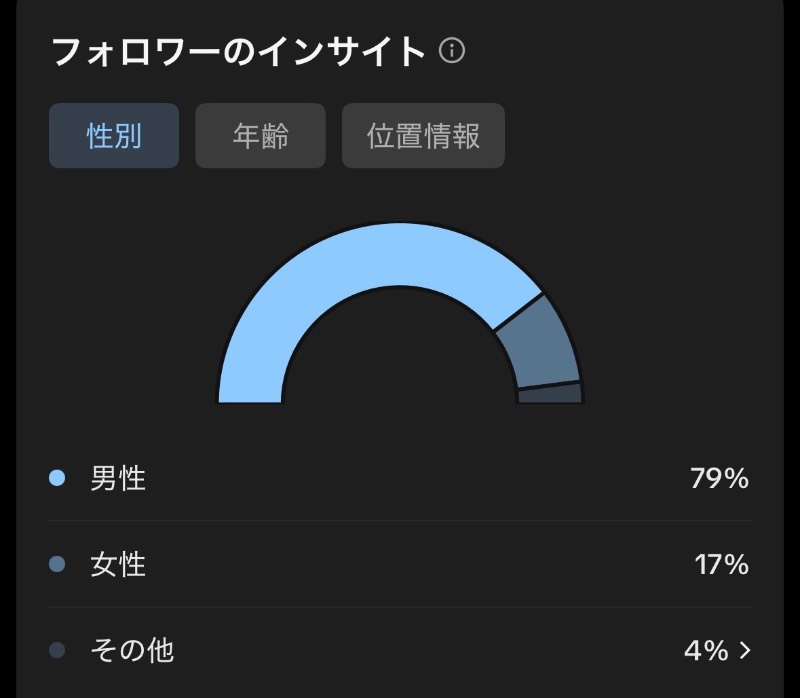Click the 17% value for 女性
The image size is (800, 698).
pyautogui.click(x=721, y=565)
